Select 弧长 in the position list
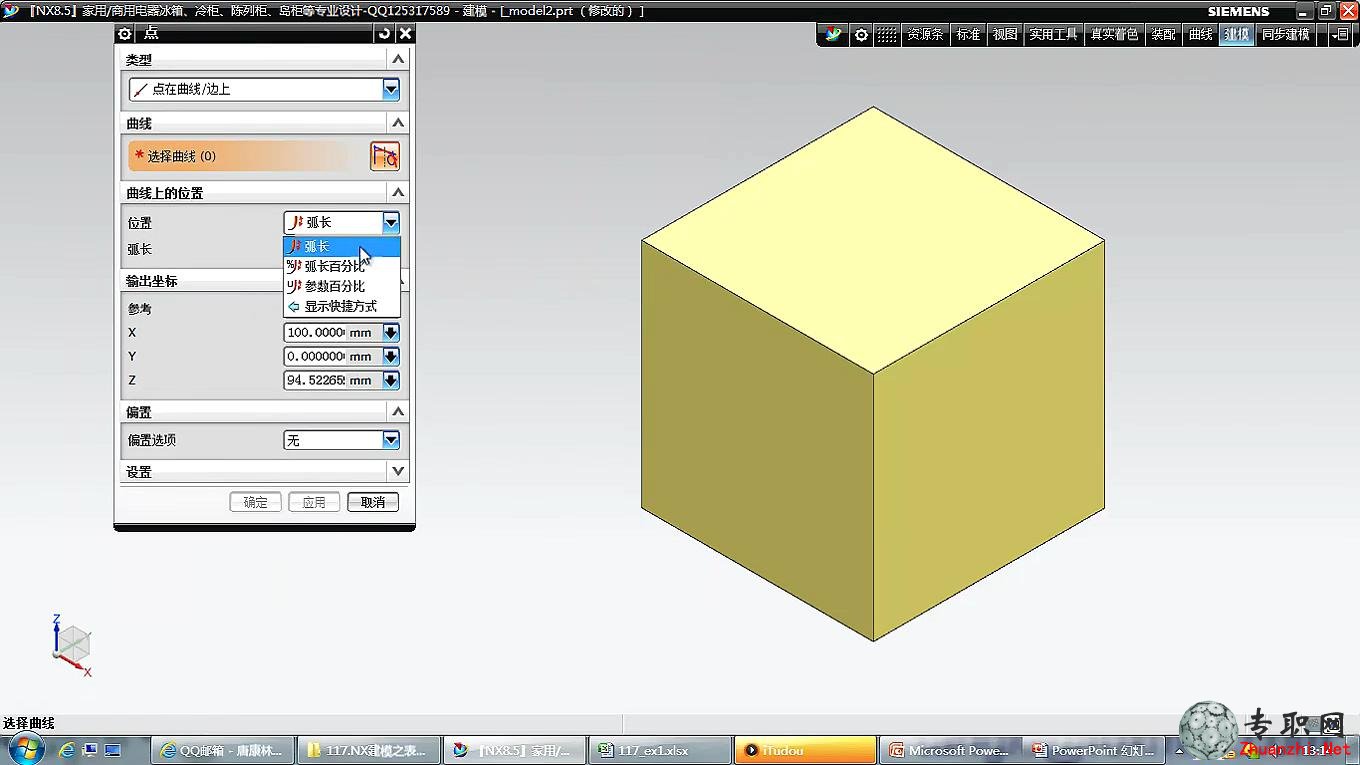Viewport: 1360px width, 765px height. (342, 246)
